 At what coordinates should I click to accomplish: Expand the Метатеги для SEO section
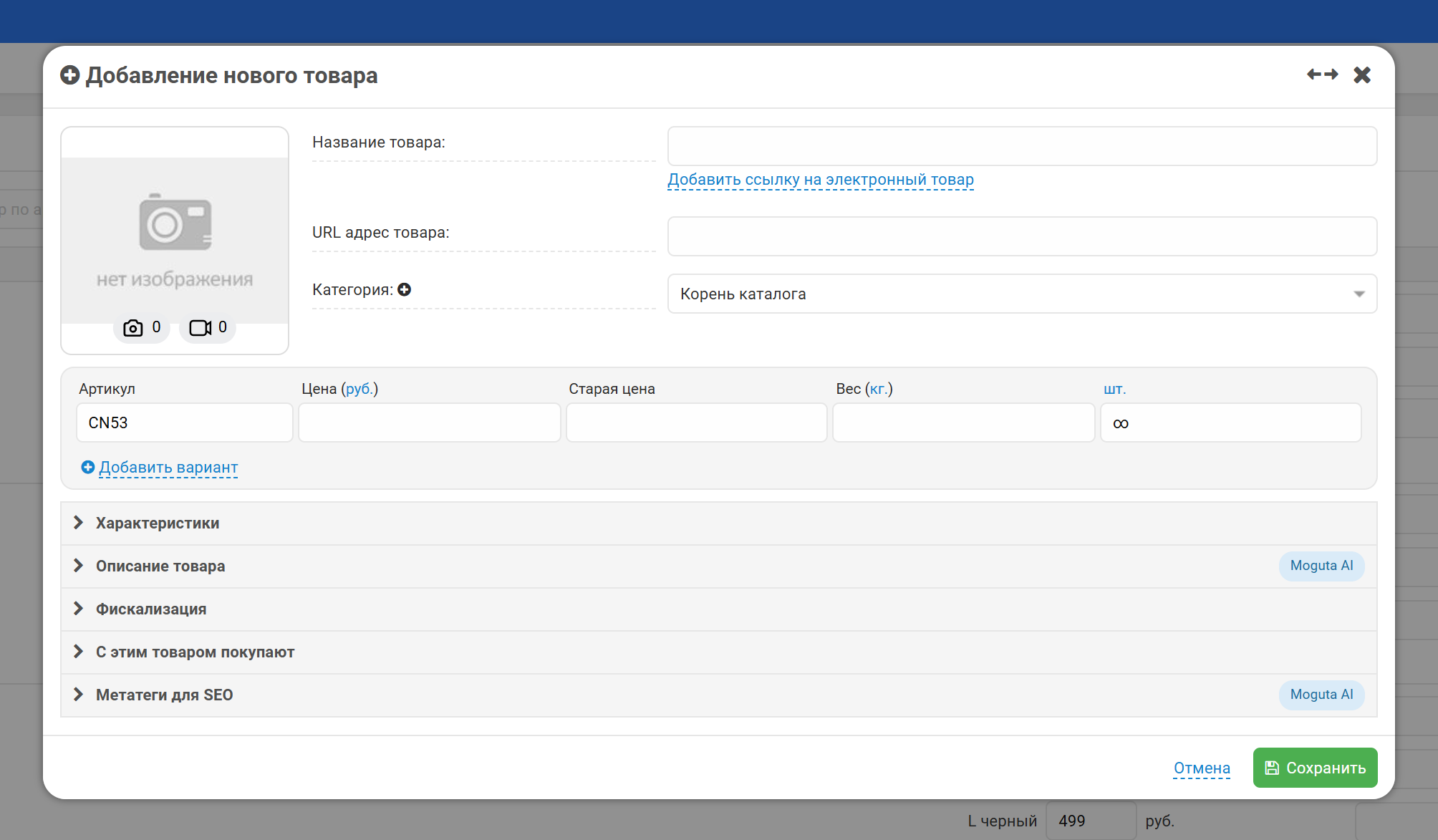pyautogui.click(x=164, y=695)
